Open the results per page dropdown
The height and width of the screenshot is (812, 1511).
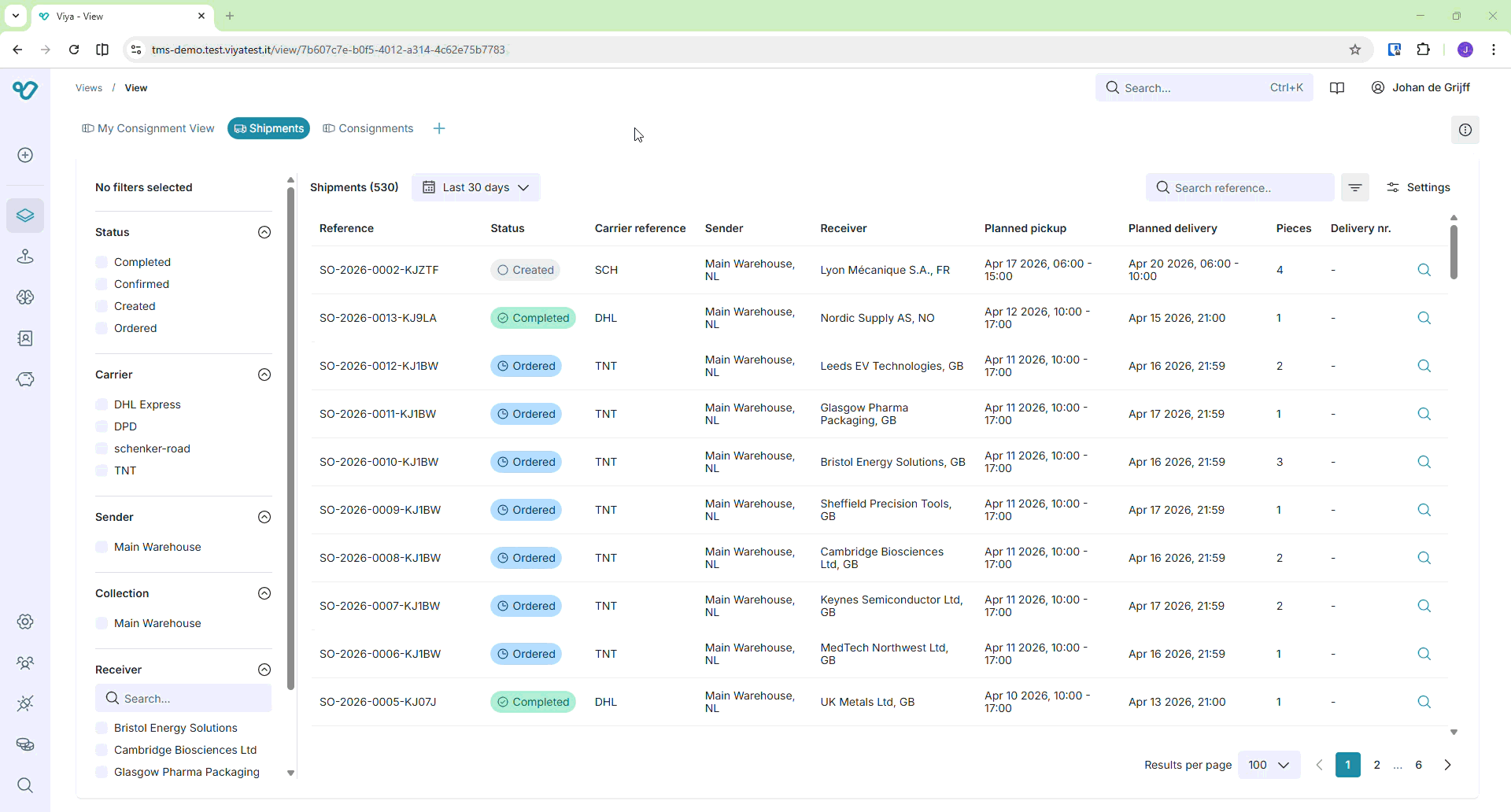(x=1268, y=765)
